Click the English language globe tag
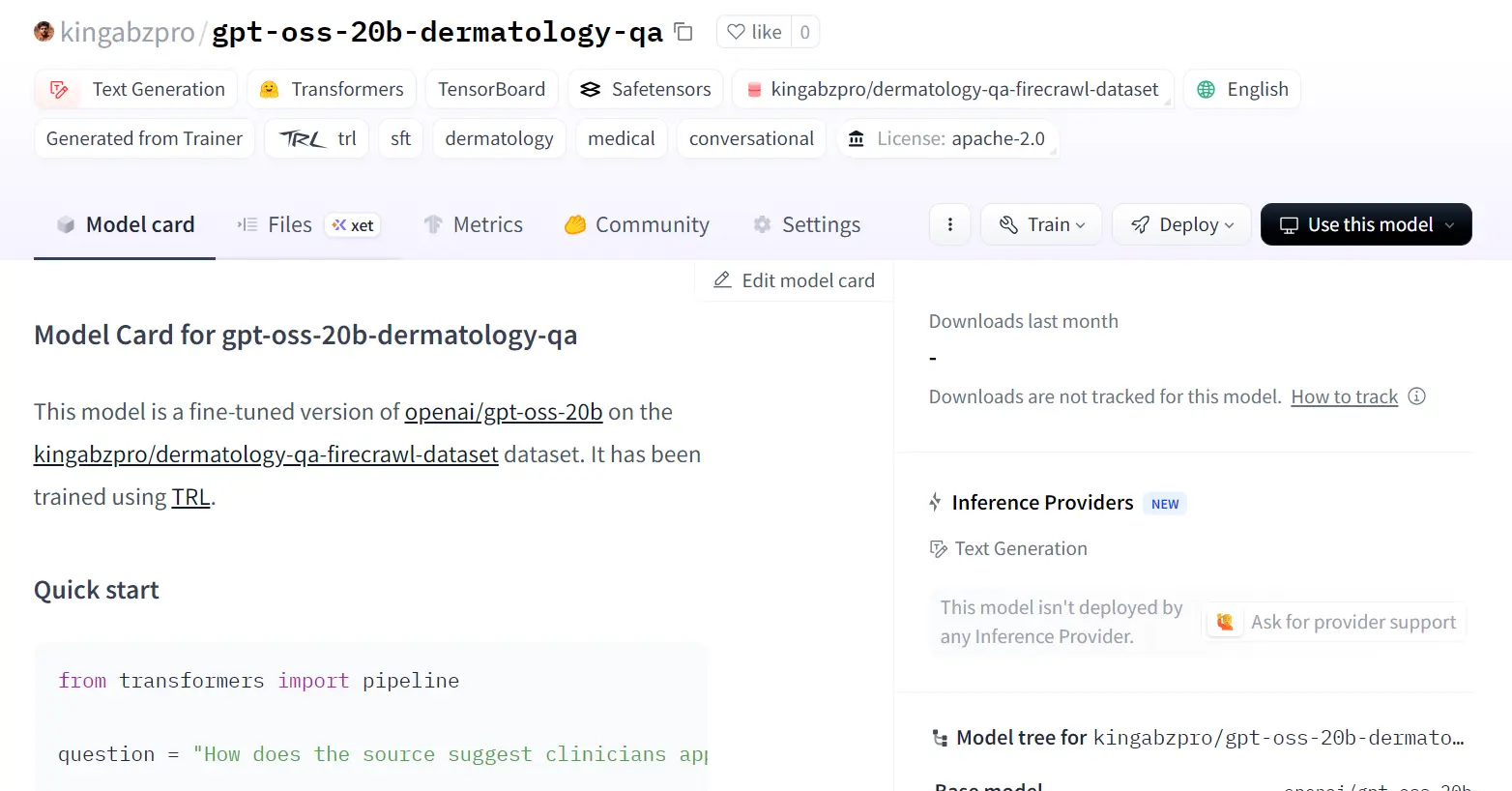The width and height of the screenshot is (1512, 791). [1242, 90]
